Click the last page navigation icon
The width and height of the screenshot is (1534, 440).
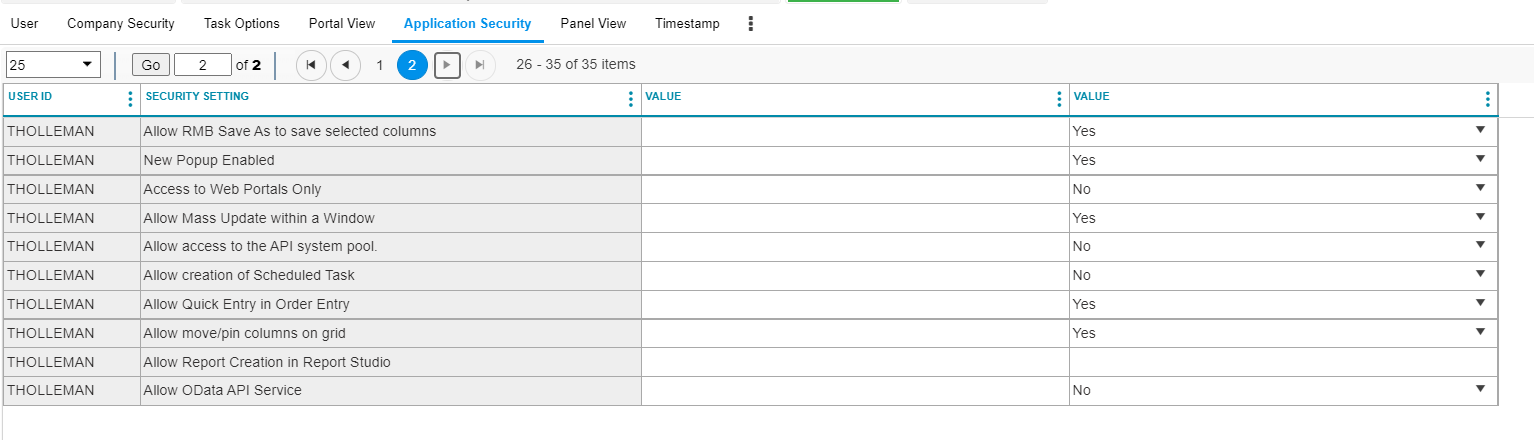coord(480,65)
